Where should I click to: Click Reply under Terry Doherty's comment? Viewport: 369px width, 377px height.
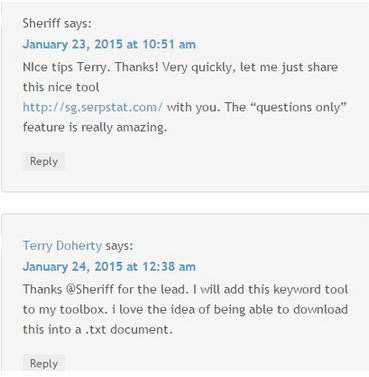click(44, 363)
